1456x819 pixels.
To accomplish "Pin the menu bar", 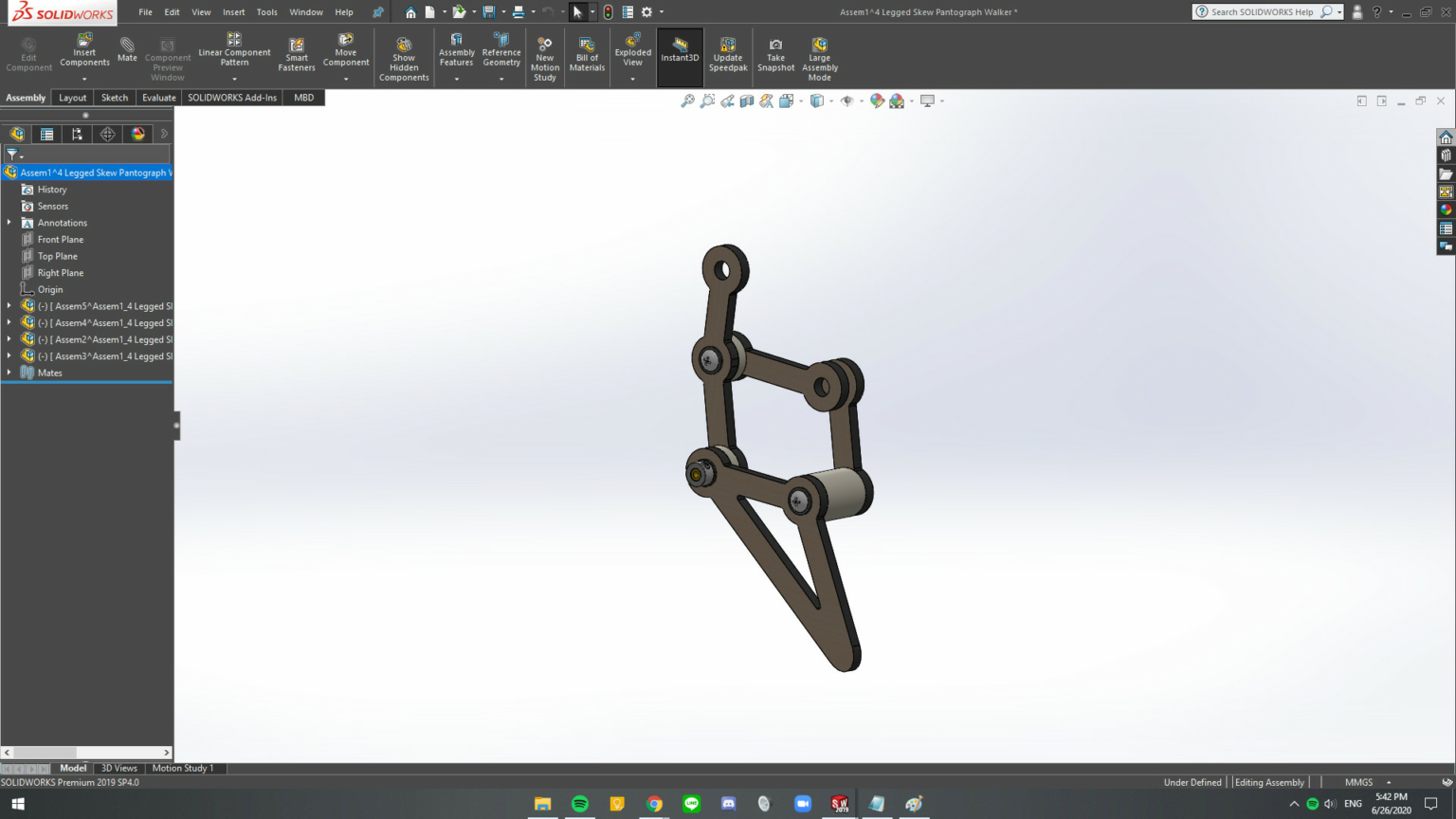I will point(378,12).
